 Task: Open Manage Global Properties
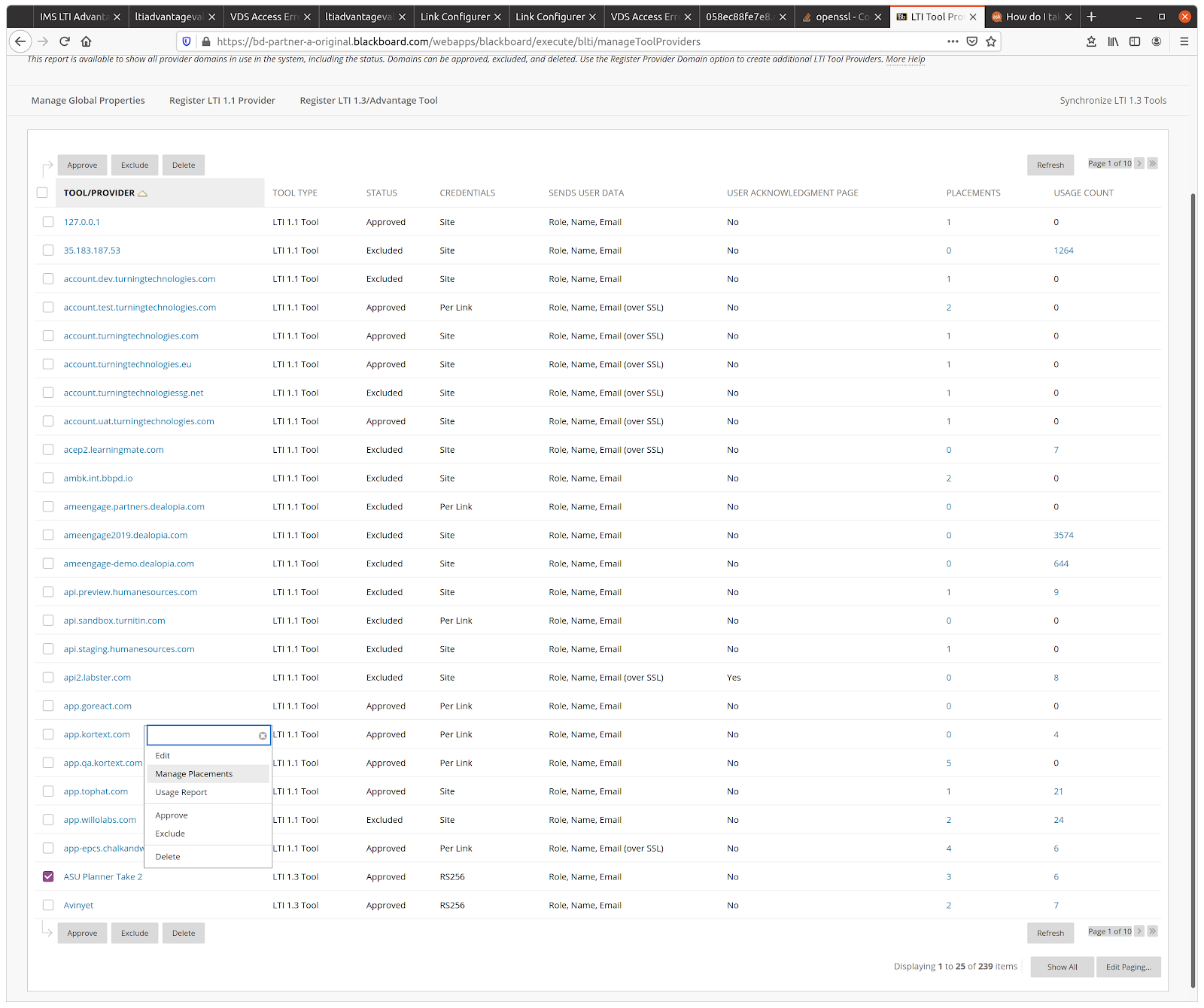tap(88, 100)
